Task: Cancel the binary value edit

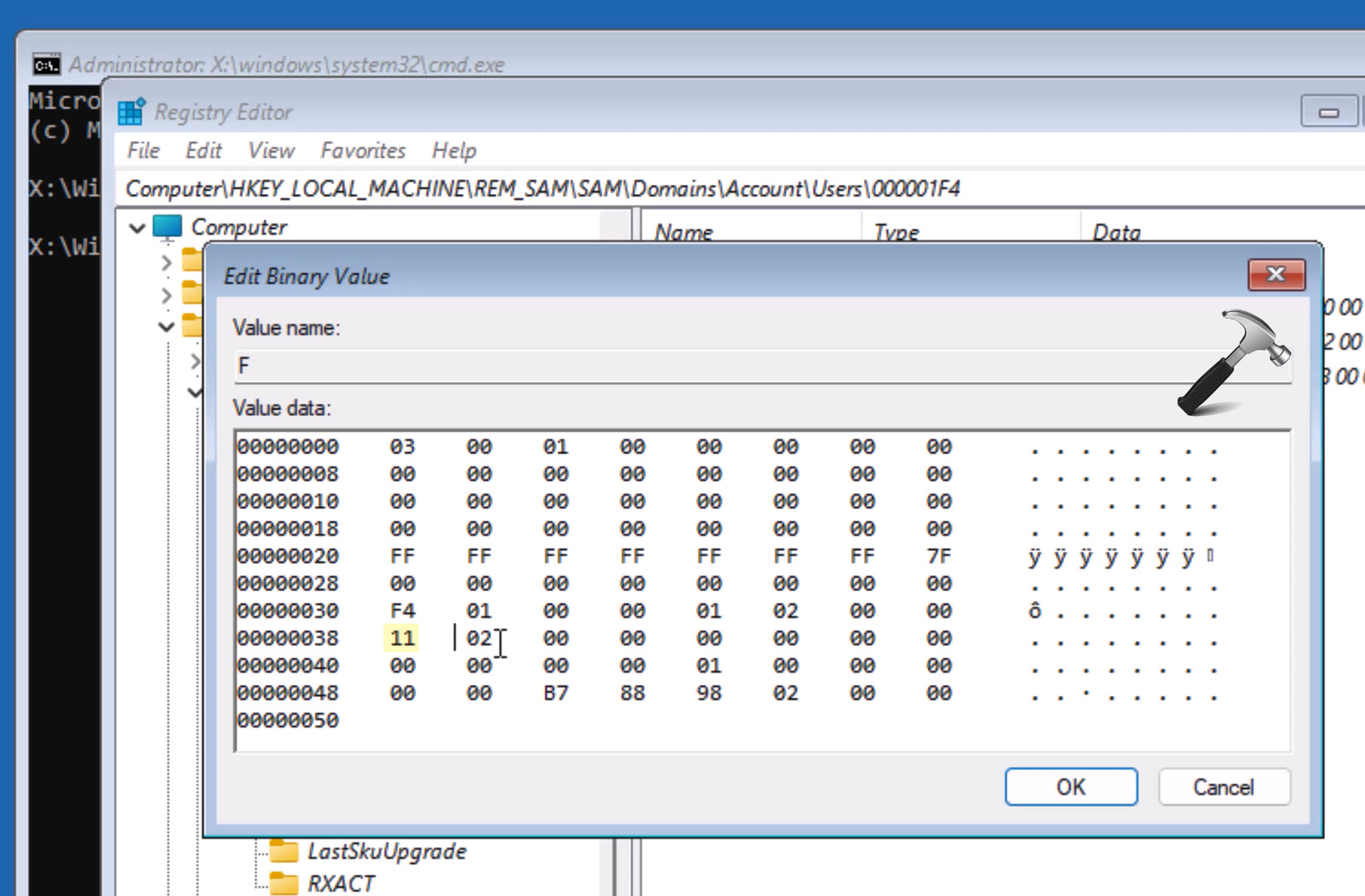Action: click(1223, 787)
